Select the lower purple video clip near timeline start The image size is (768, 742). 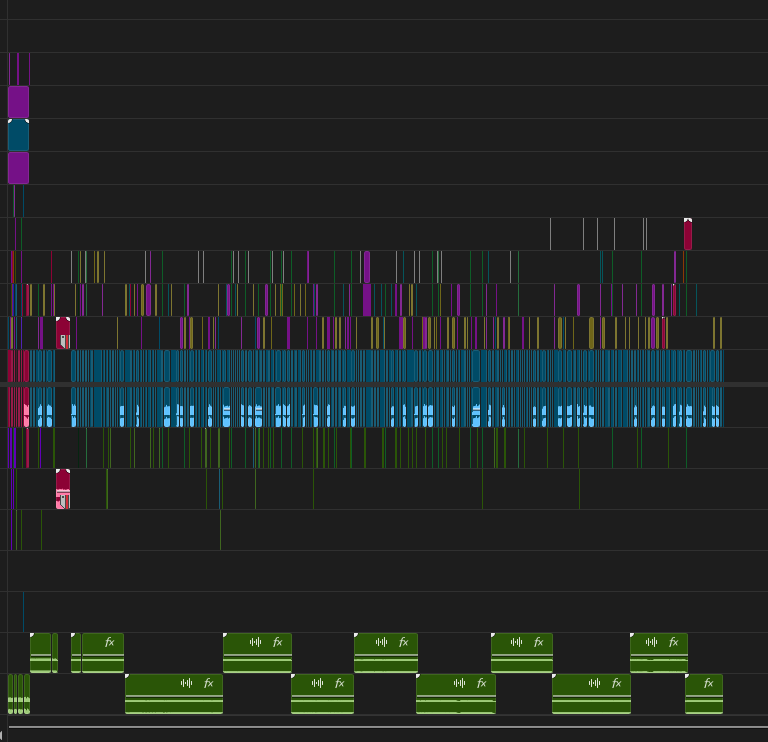pyautogui.click(x=18, y=168)
